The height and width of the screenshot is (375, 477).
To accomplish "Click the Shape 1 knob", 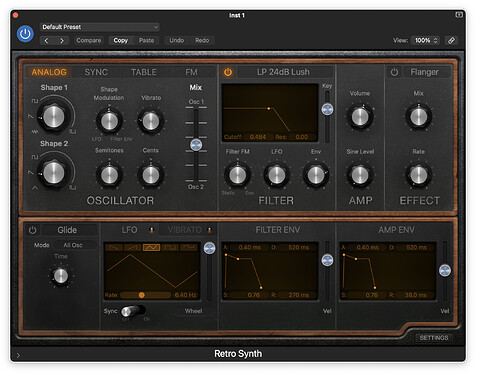I will point(54,117).
